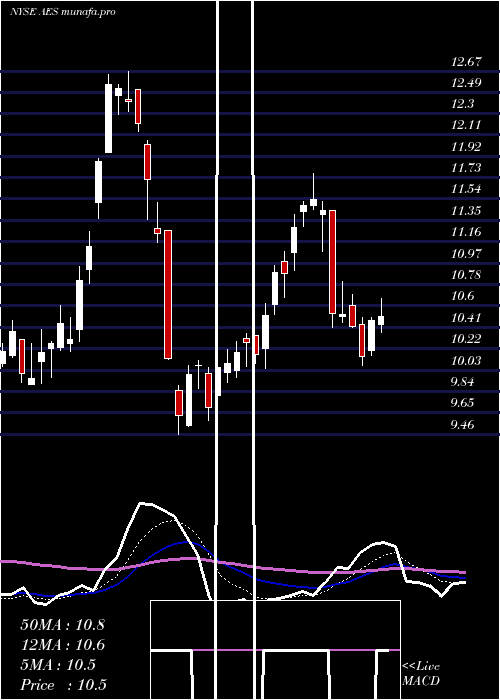This screenshot has height=700, width=500.
Task: Click the last white candlestick at chart right
Action: click(381, 319)
